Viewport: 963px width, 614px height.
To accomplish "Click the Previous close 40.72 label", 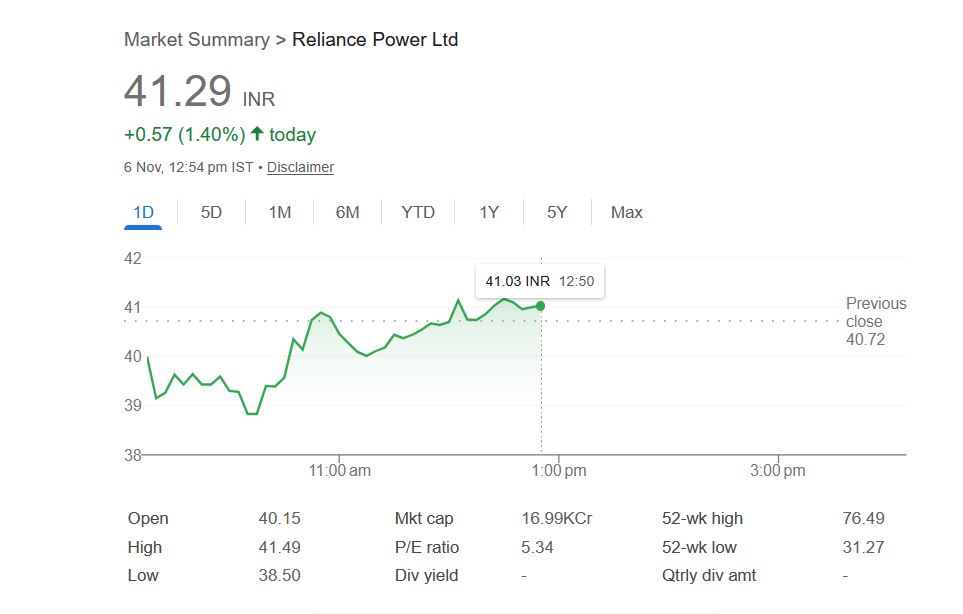I will point(875,321).
